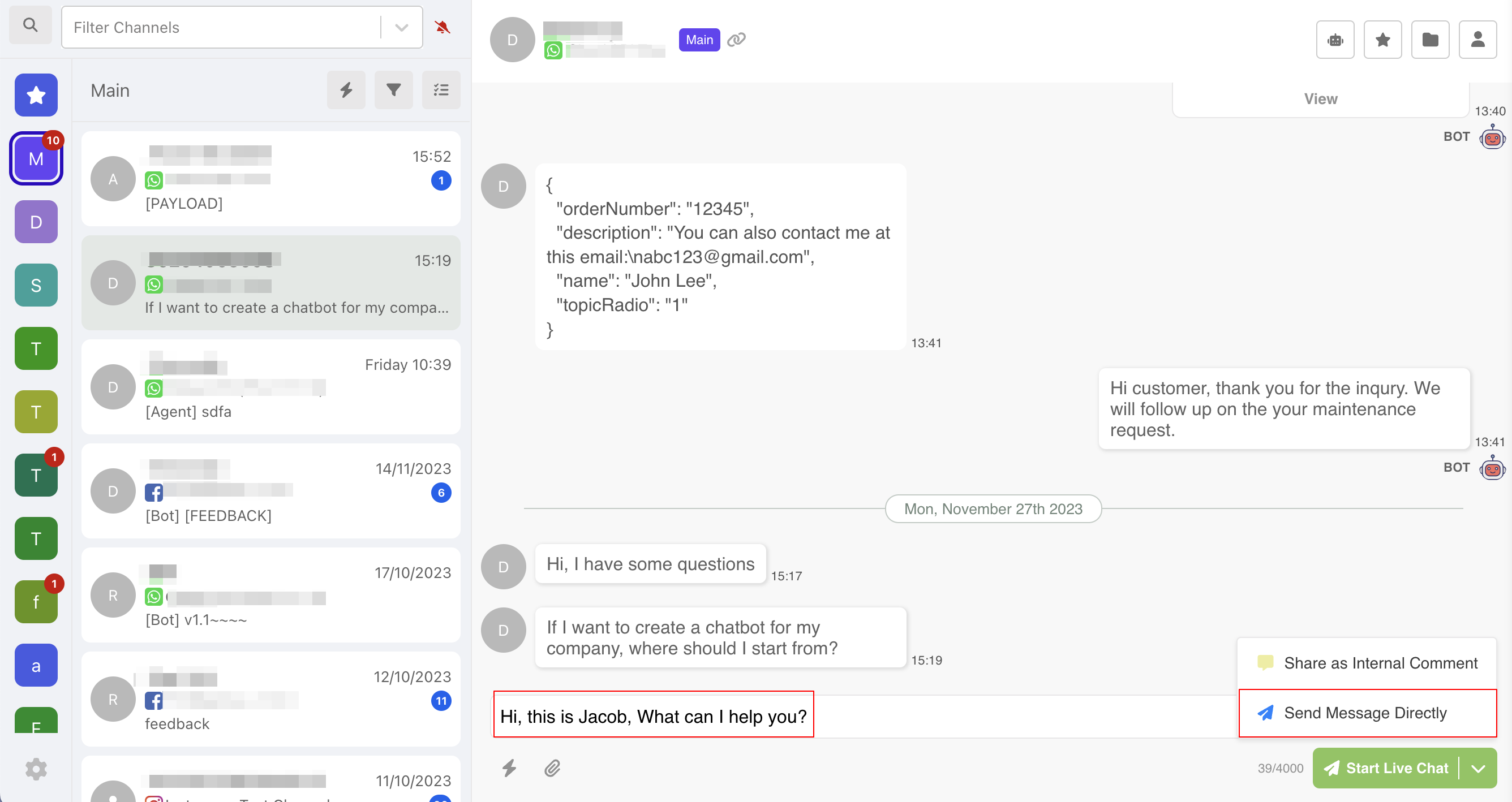The height and width of the screenshot is (802, 1512).
Task: Click the paperclip attachment icon
Action: coord(552,768)
